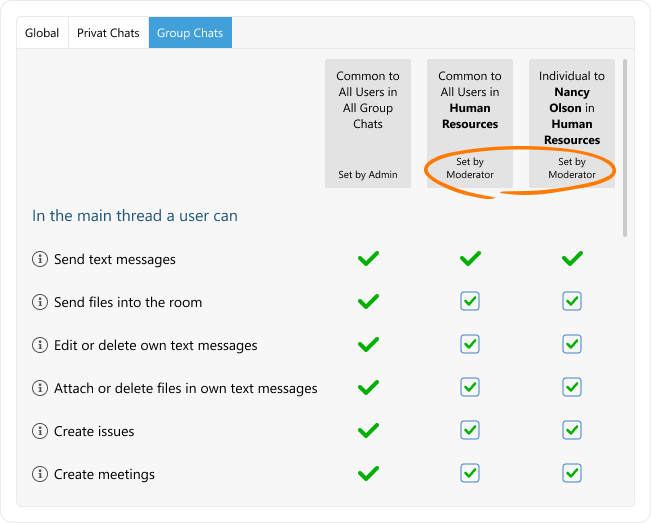
Task: Toggle Human Resources checkbox for Send files
Action: coord(470,301)
